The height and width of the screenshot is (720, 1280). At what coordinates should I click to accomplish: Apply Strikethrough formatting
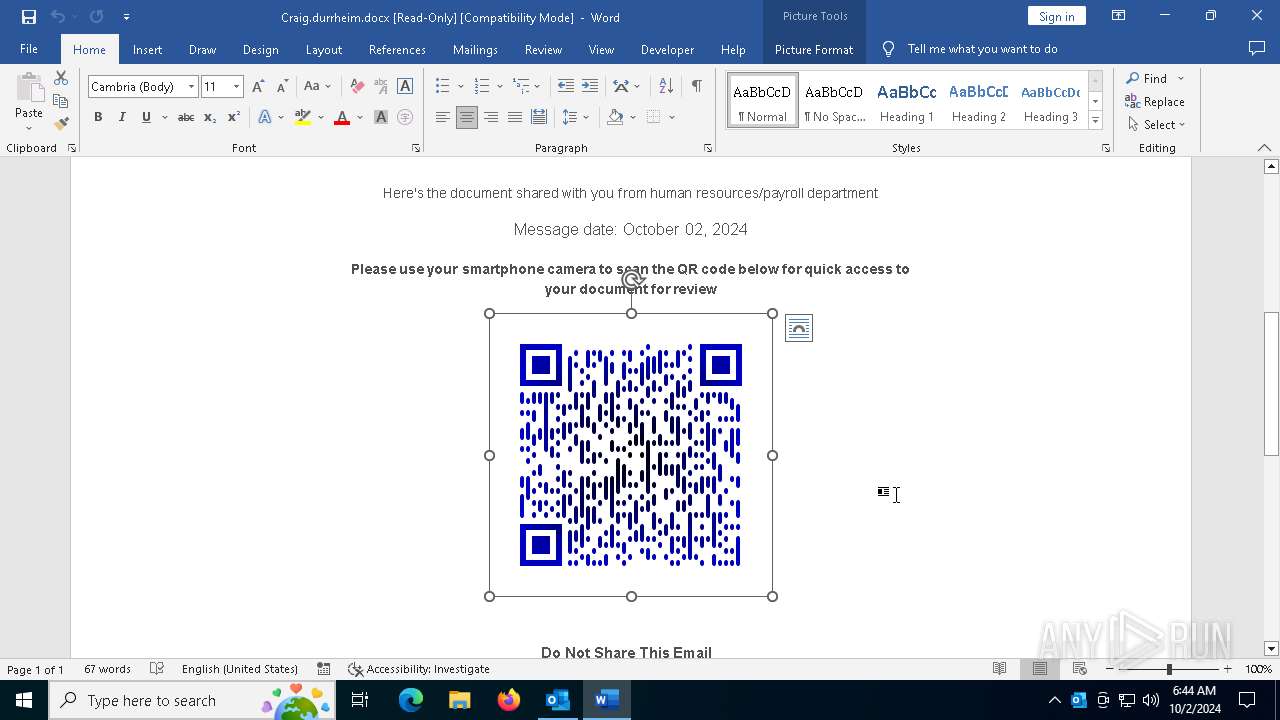(185, 117)
